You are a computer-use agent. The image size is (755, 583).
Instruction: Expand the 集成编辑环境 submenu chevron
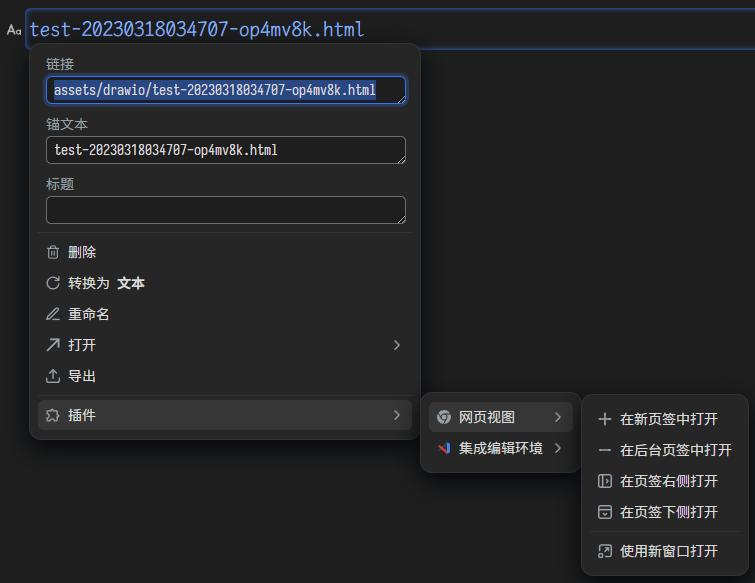coord(558,448)
